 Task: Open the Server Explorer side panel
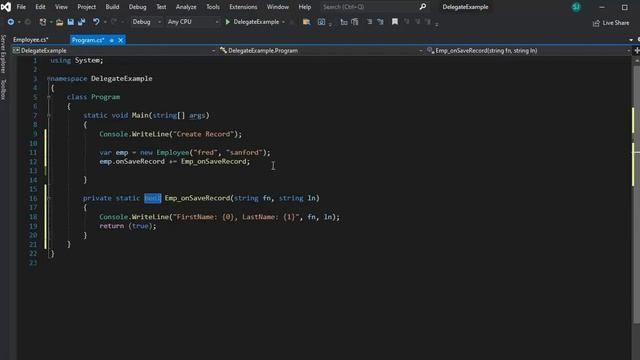3,54
